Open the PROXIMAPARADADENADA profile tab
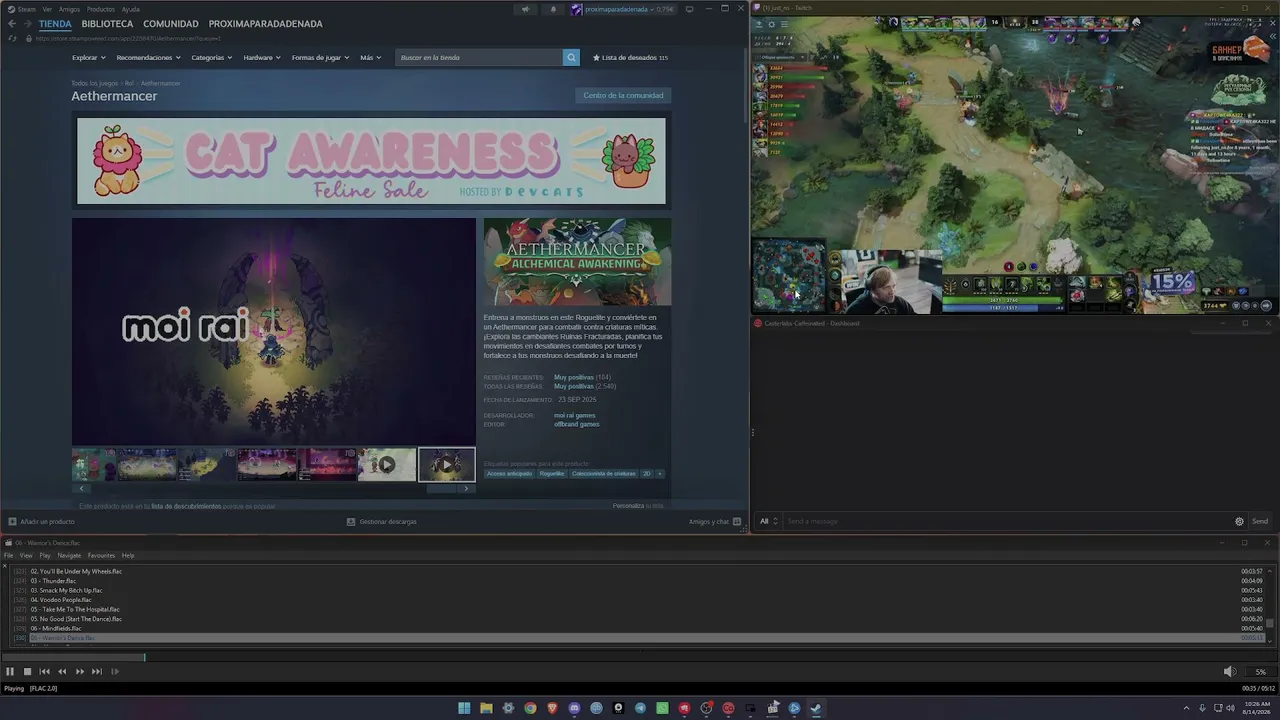The image size is (1280, 720). tap(266, 24)
